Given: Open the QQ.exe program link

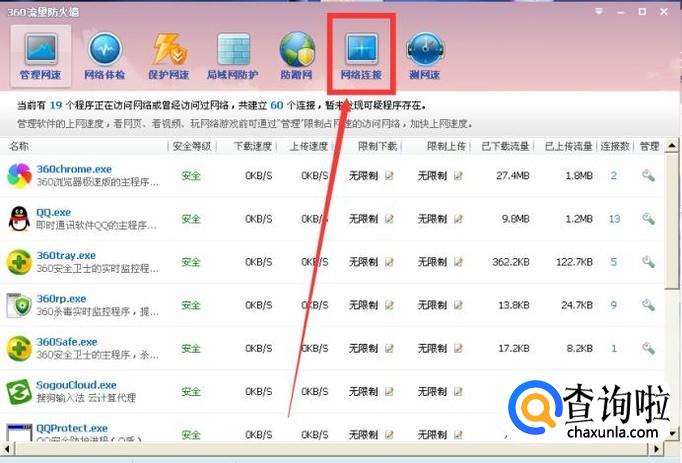Looking at the screenshot, I should click(x=53, y=212).
